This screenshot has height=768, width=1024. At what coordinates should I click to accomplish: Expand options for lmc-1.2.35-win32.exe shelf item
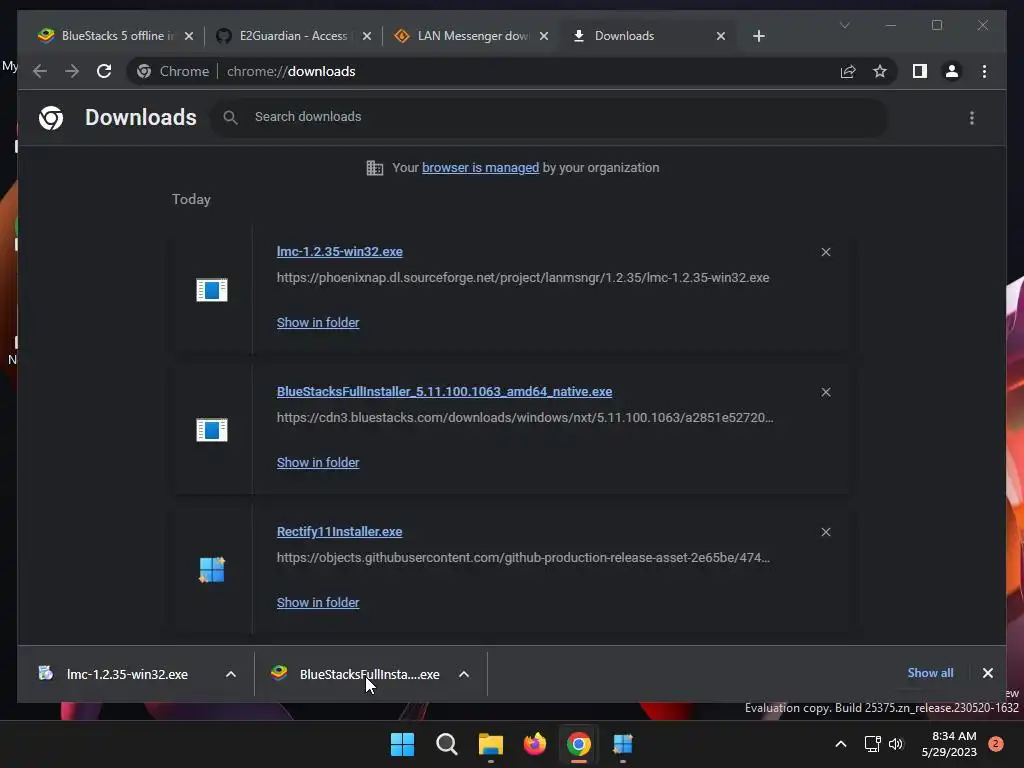(231, 674)
